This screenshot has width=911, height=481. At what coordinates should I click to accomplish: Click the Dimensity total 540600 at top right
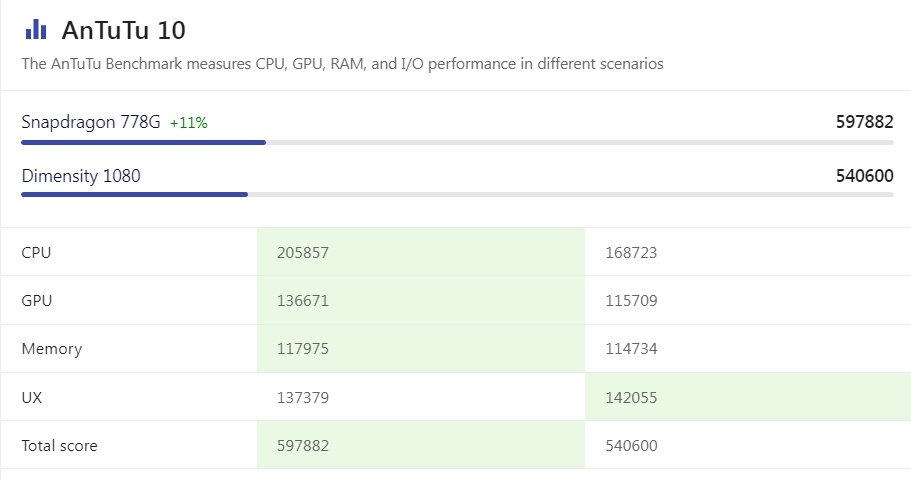click(x=864, y=176)
